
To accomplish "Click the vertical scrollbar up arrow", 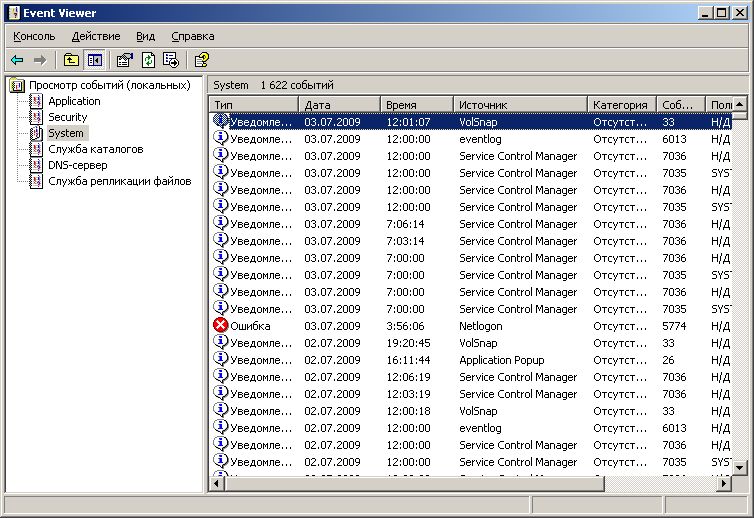I will [740, 104].
